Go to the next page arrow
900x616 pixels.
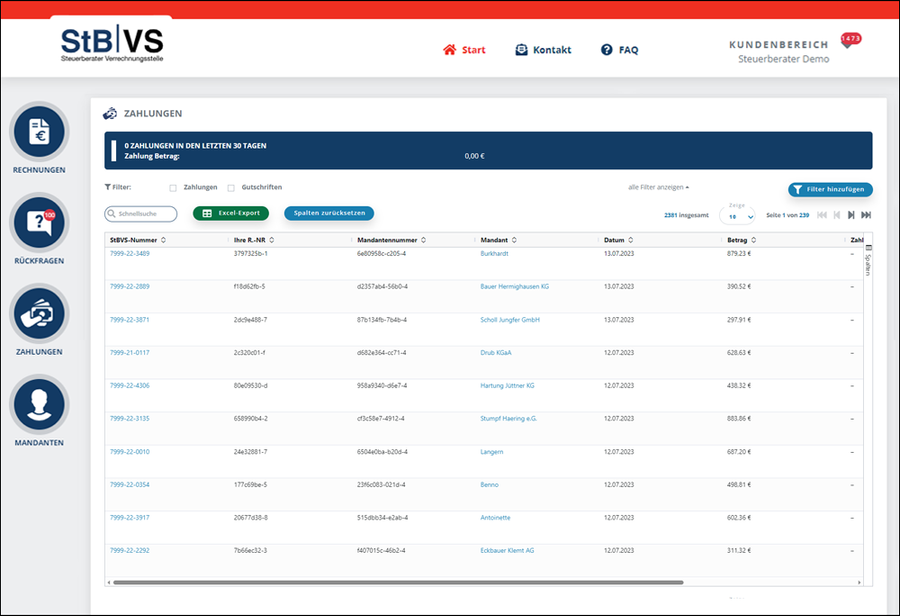click(851, 215)
